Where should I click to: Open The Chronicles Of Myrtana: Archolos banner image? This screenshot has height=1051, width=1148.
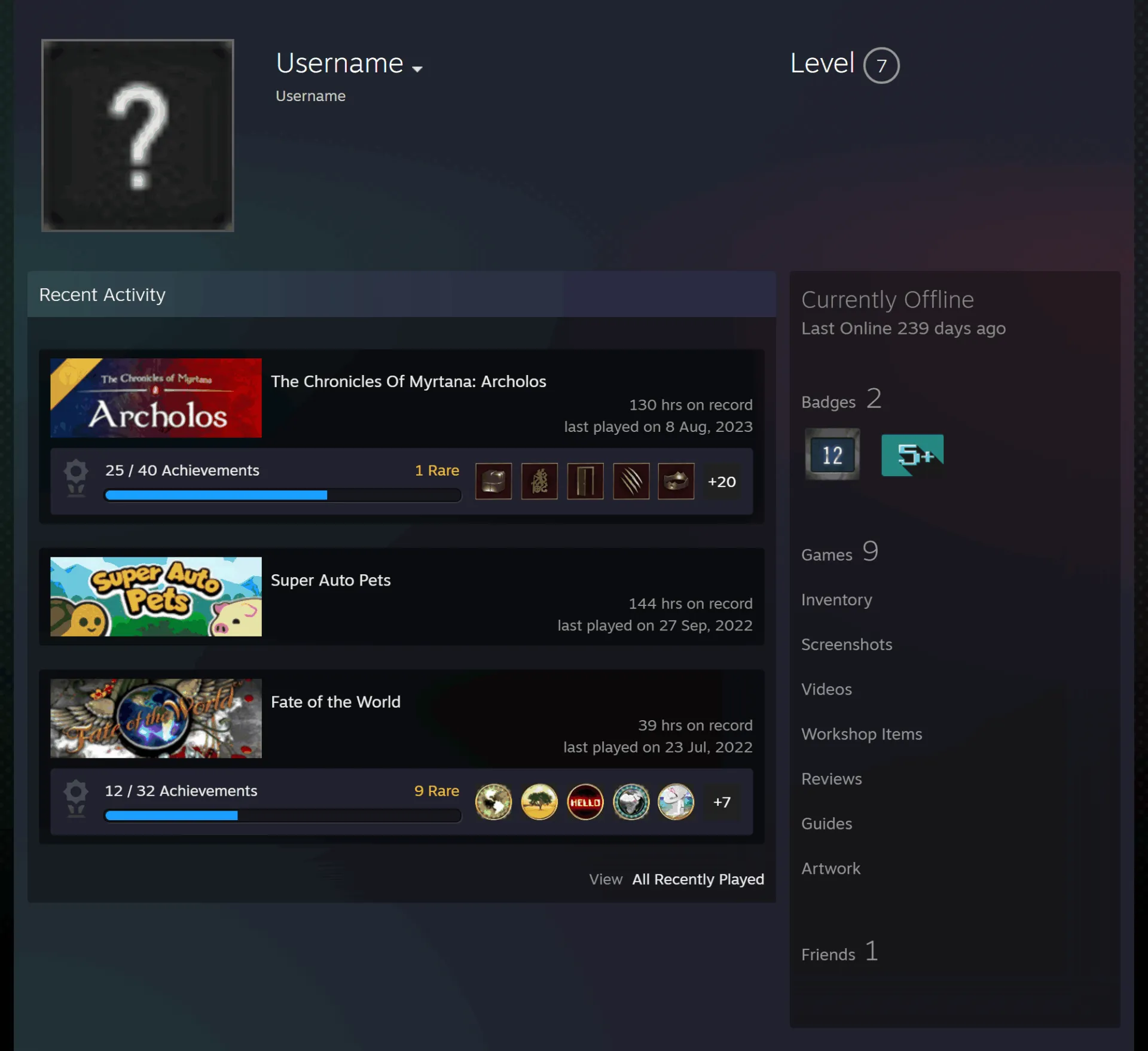tap(156, 398)
